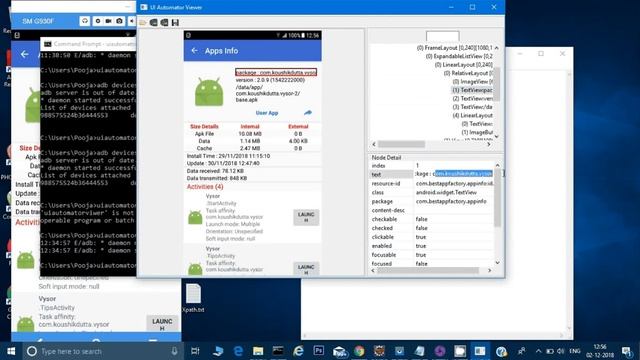Open the gear settings in SM G930F toolbar

(98, 21)
